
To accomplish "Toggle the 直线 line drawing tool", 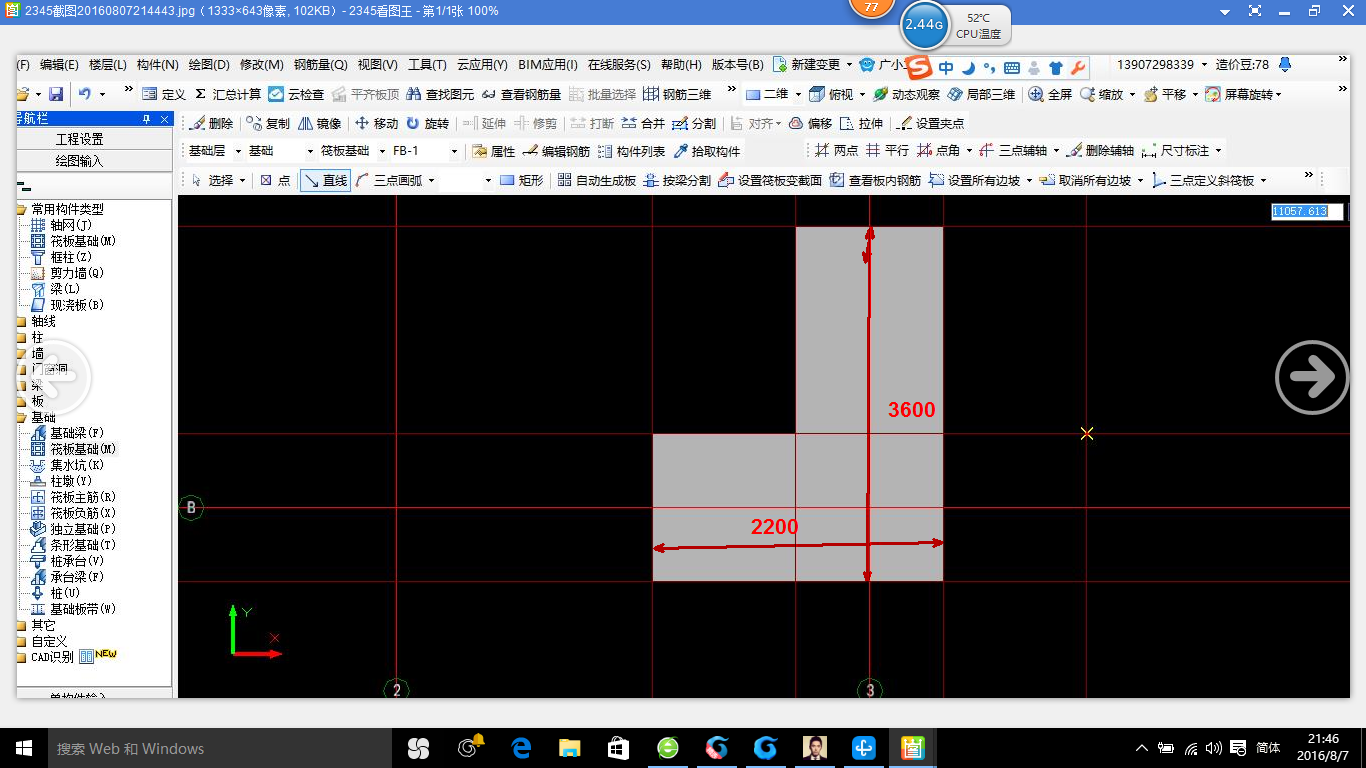I will coord(325,180).
